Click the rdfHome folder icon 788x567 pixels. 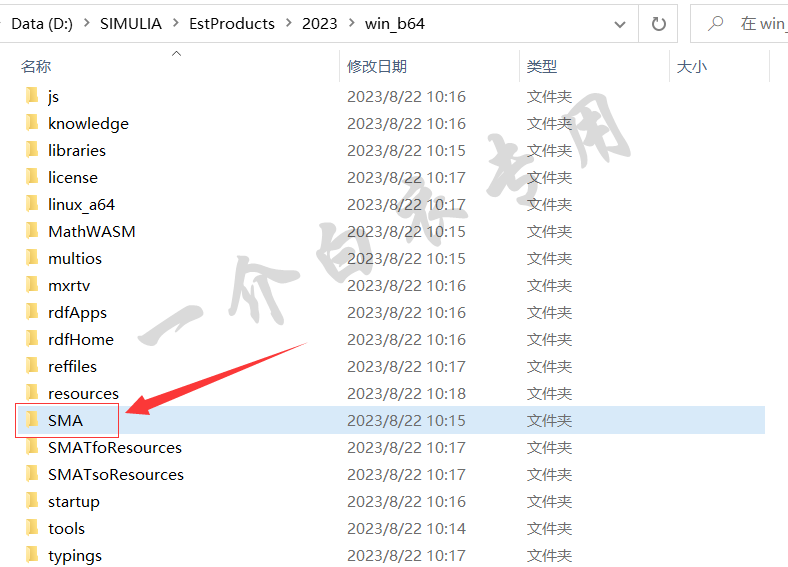[x=32, y=339]
